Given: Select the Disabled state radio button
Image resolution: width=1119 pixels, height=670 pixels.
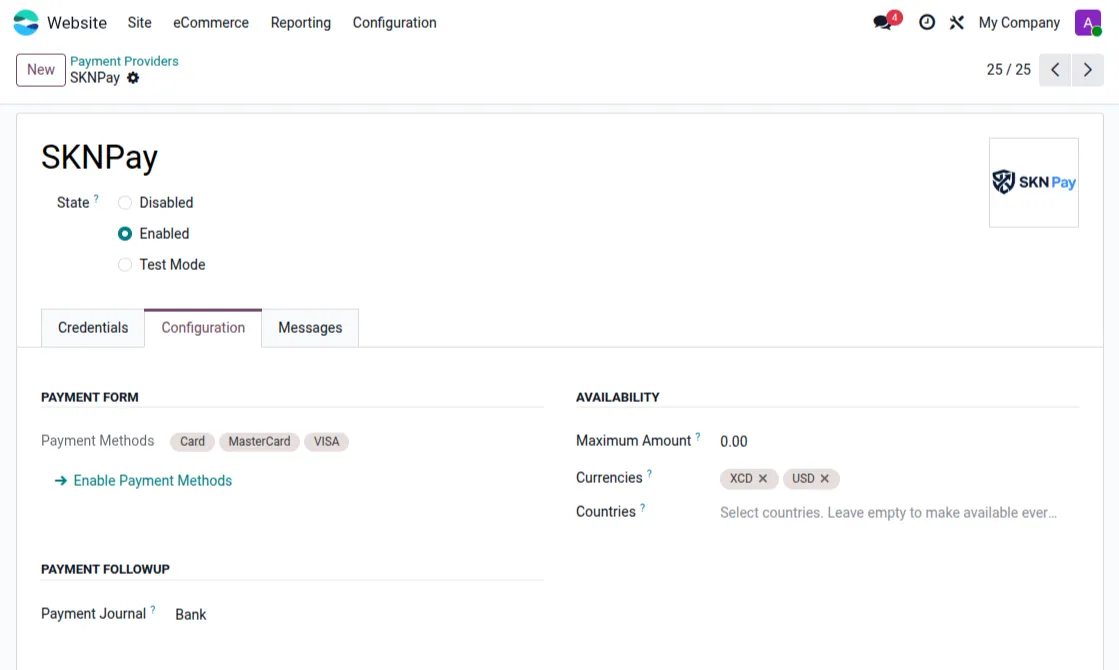Looking at the screenshot, I should (x=125, y=203).
